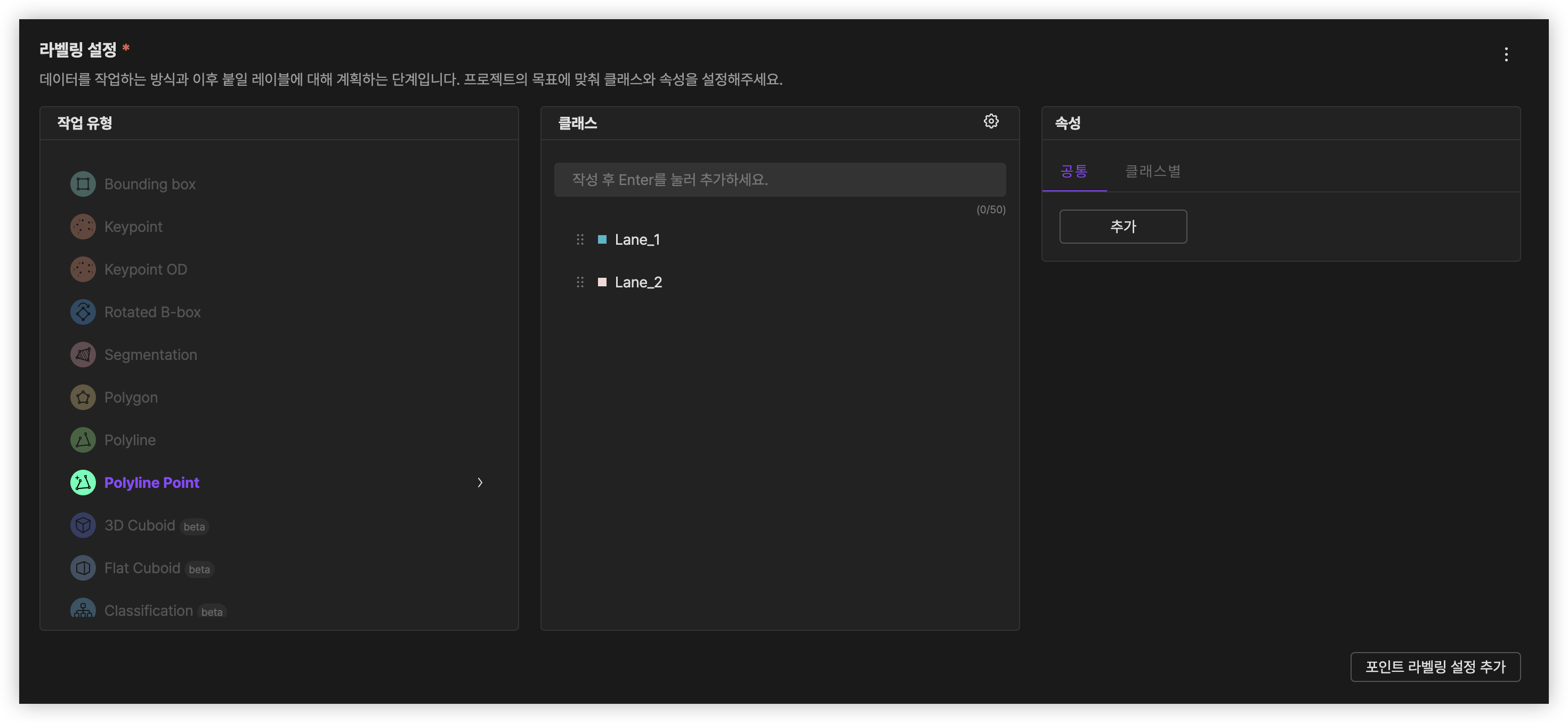
Task: Click the Polygon label text
Action: [131, 398]
